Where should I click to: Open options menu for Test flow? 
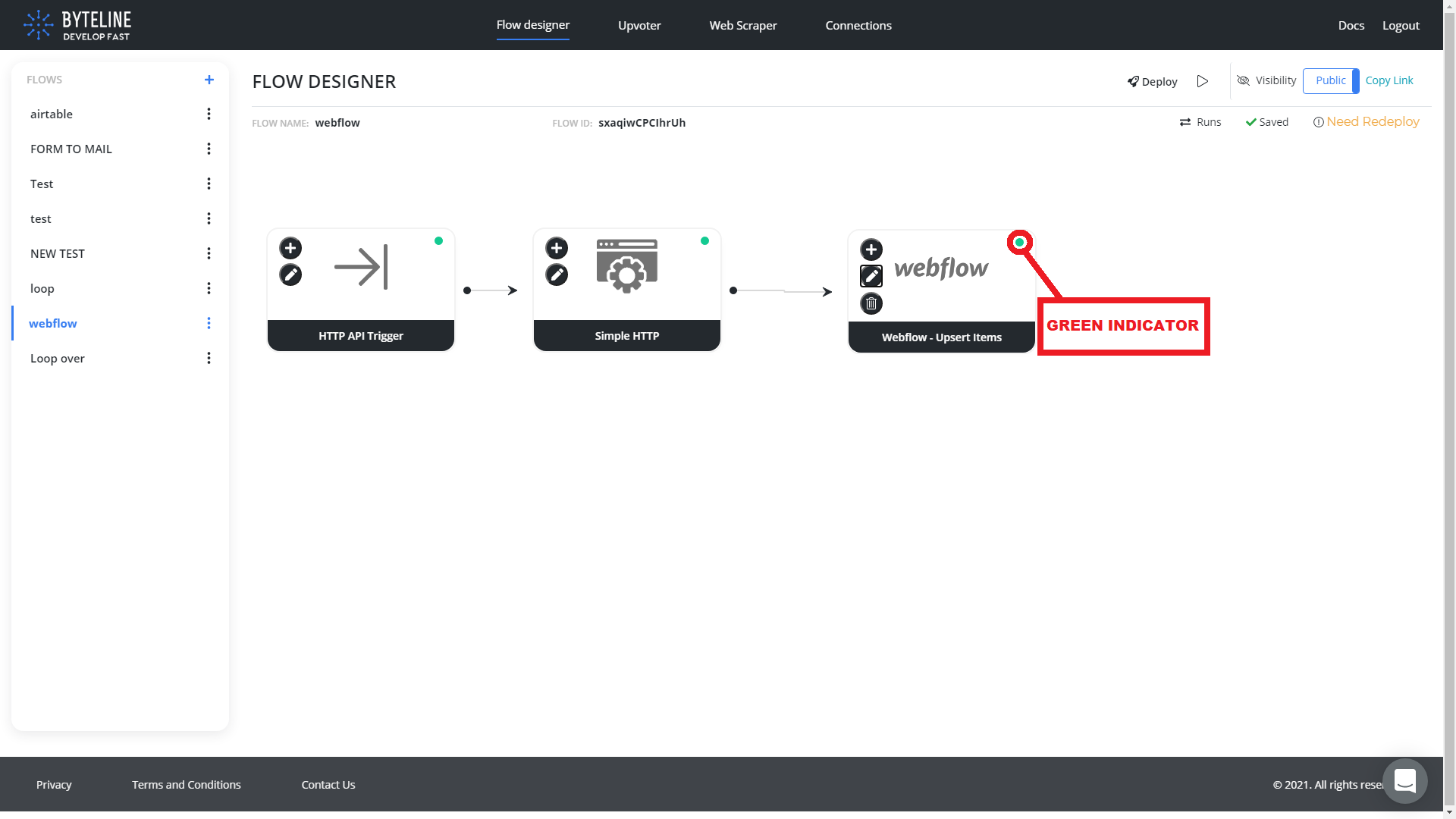(209, 184)
